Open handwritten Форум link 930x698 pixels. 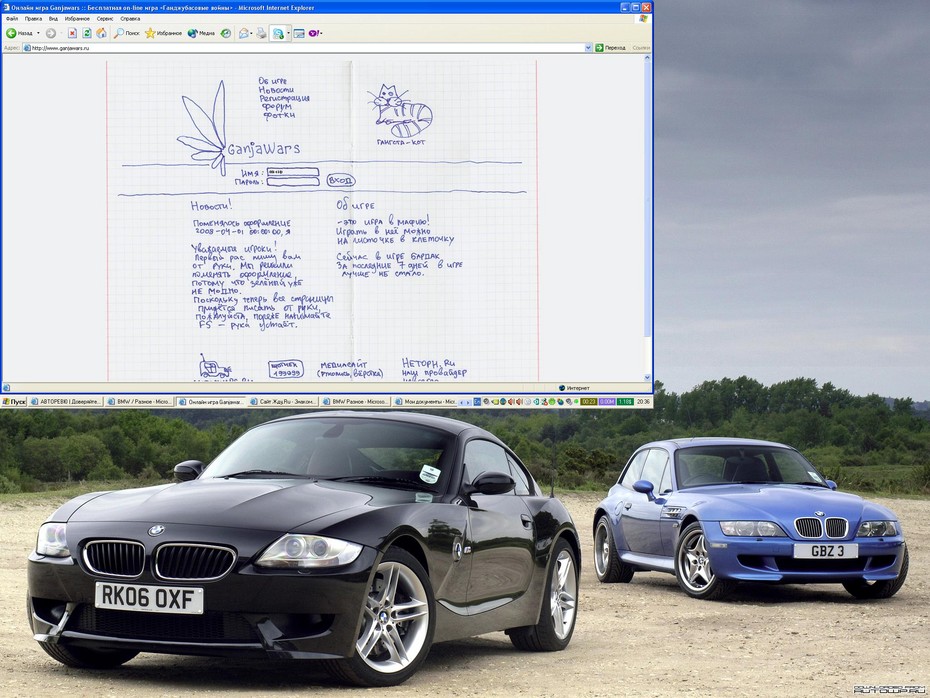277,107
